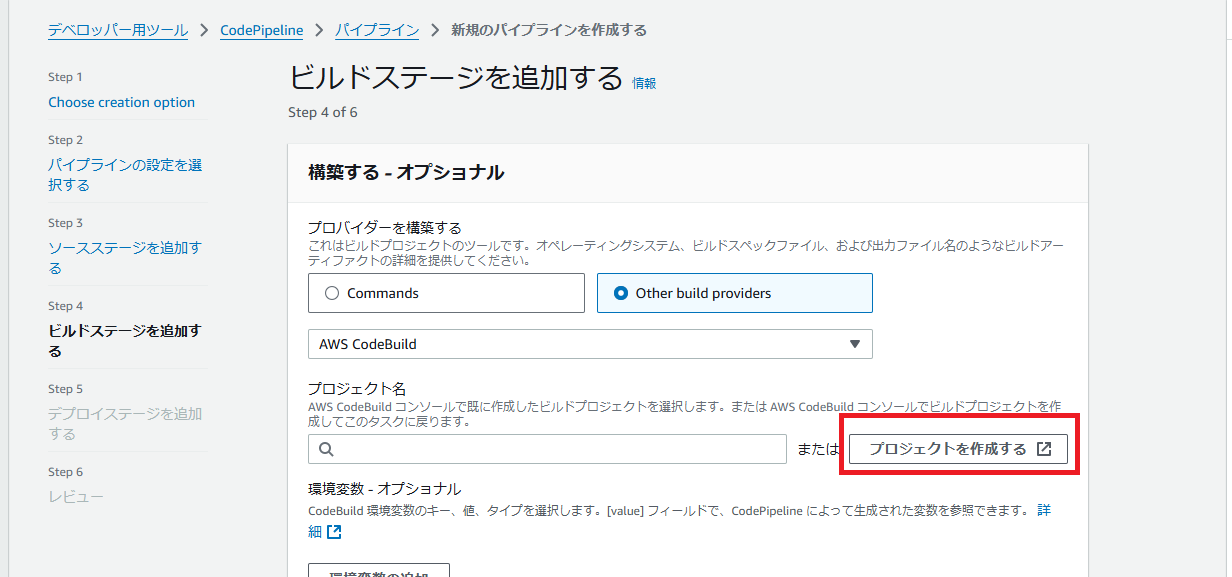Open the デベロッパー用ツール breadcrumb link
The width and height of the screenshot is (1232, 577).
point(118,30)
